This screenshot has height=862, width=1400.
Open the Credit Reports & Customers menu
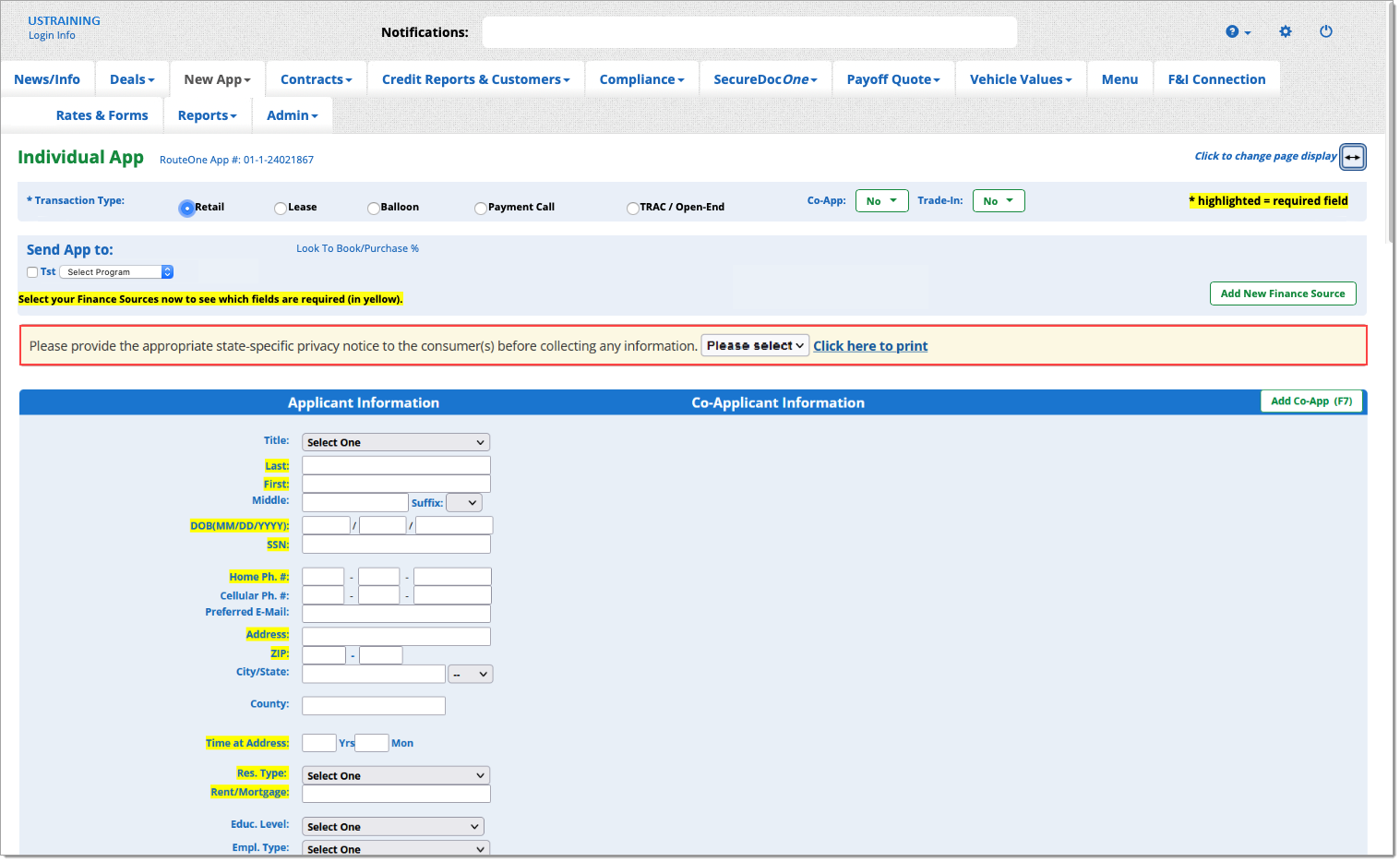pyautogui.click(x=475, y=80)
